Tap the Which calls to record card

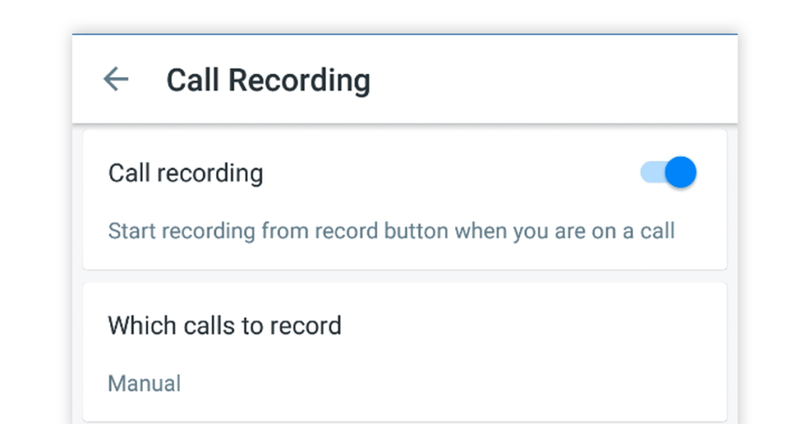click(x=450, y=350)
